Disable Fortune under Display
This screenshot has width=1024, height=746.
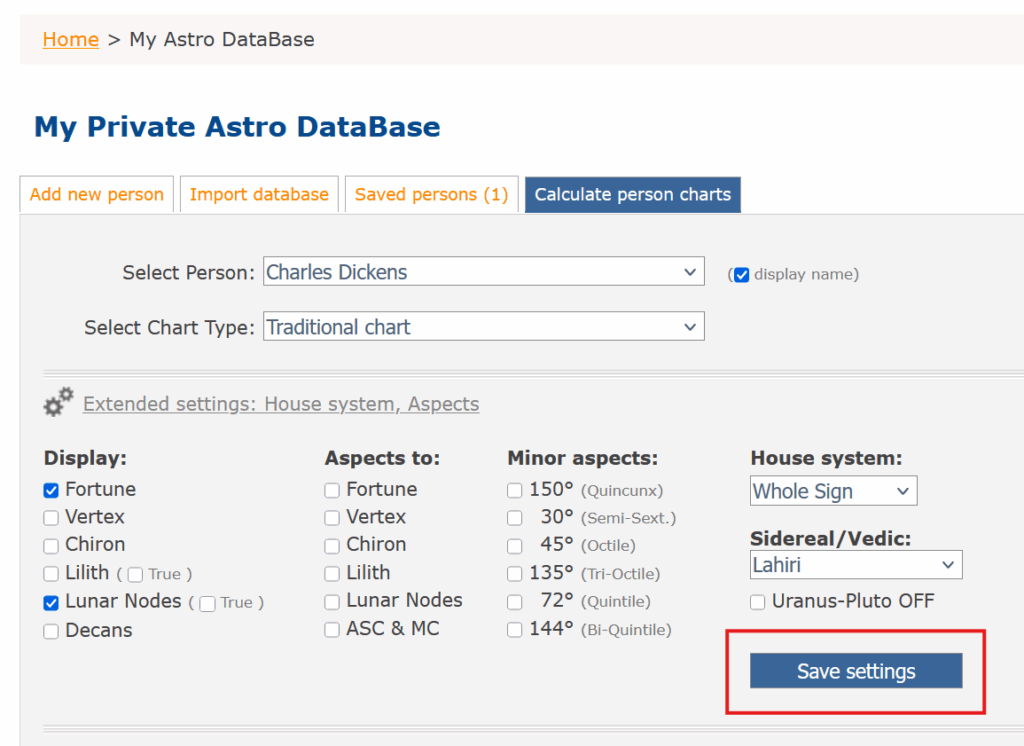(51, 490)
